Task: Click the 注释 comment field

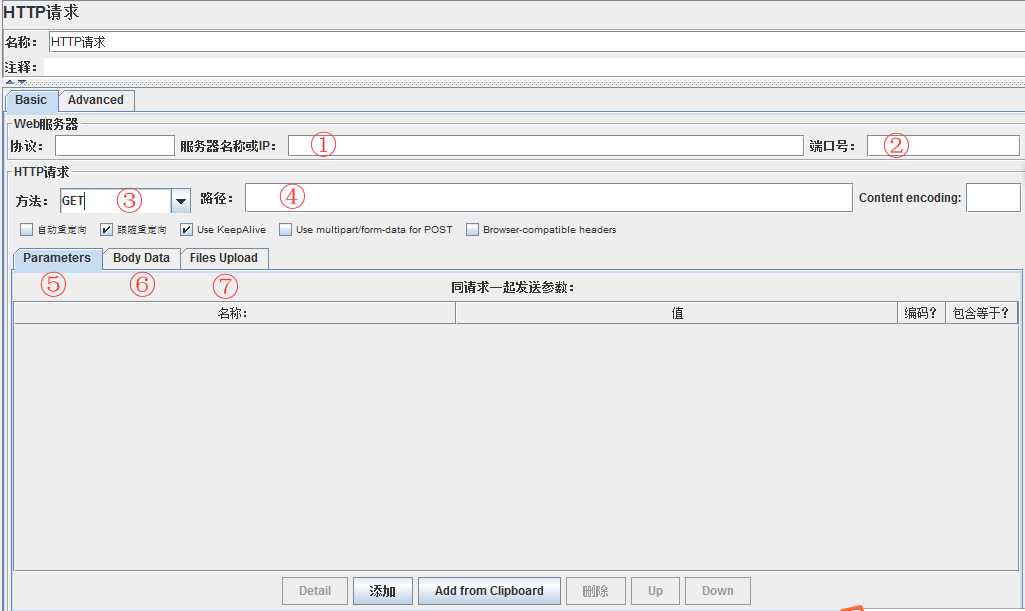Action: click(x=533, y=67)
